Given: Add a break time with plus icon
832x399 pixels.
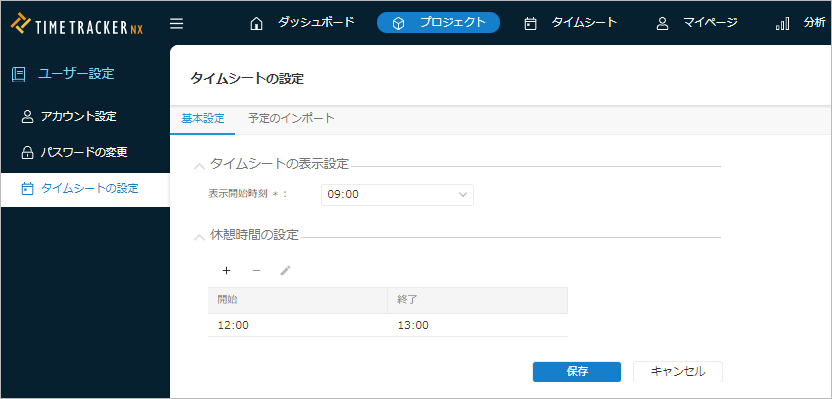Looking at the screenshot, I should coord(227,271).
